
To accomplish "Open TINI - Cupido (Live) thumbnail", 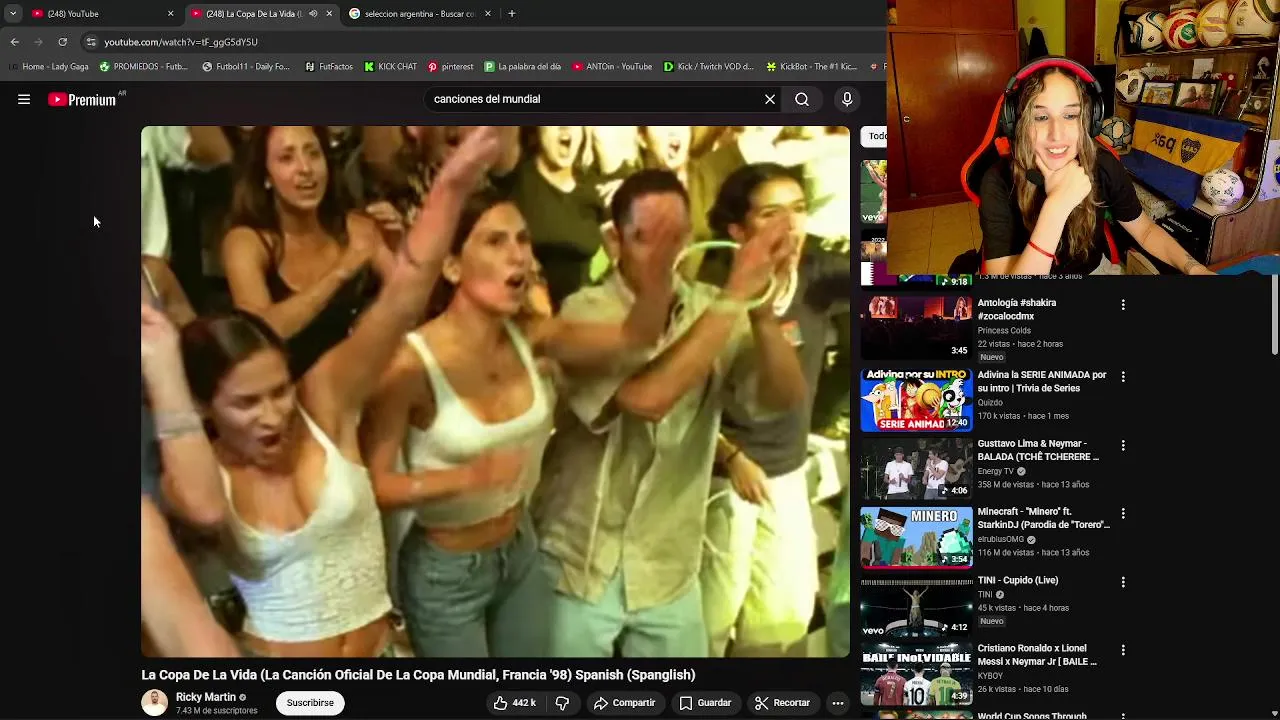I will pos(916,604).
